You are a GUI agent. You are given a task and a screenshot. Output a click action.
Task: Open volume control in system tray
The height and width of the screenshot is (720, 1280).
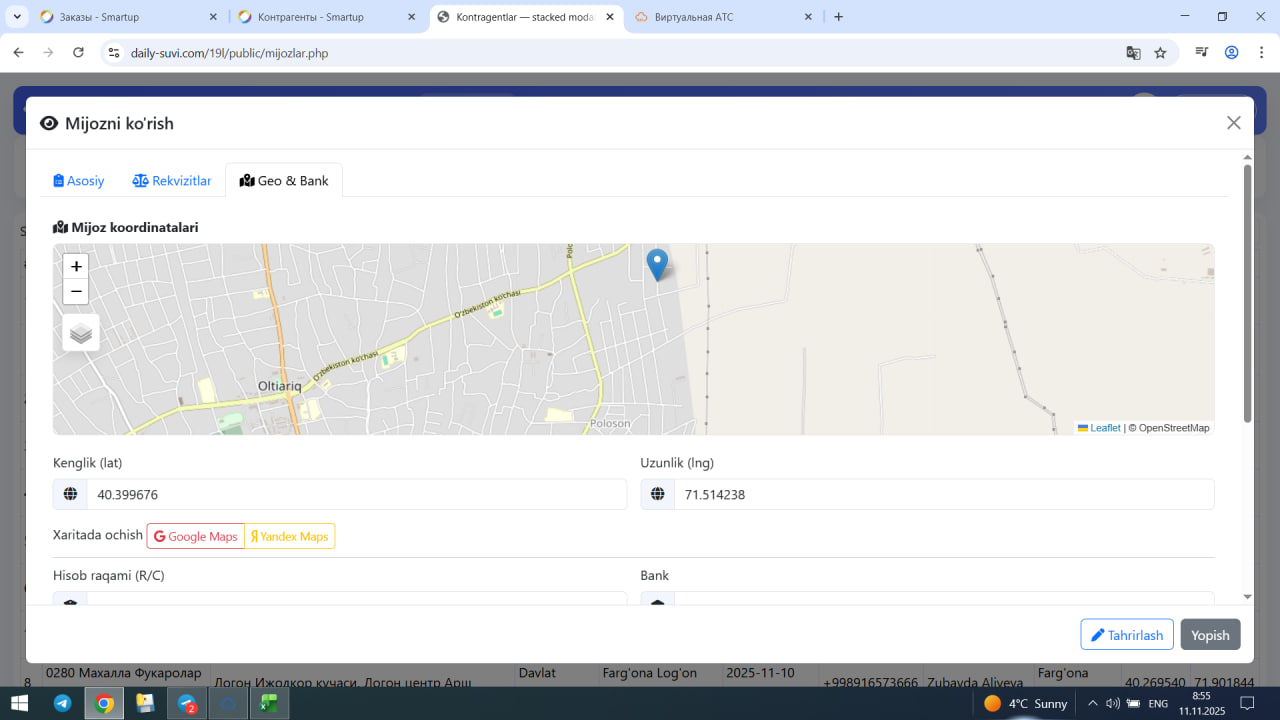tap(1113, 704)
